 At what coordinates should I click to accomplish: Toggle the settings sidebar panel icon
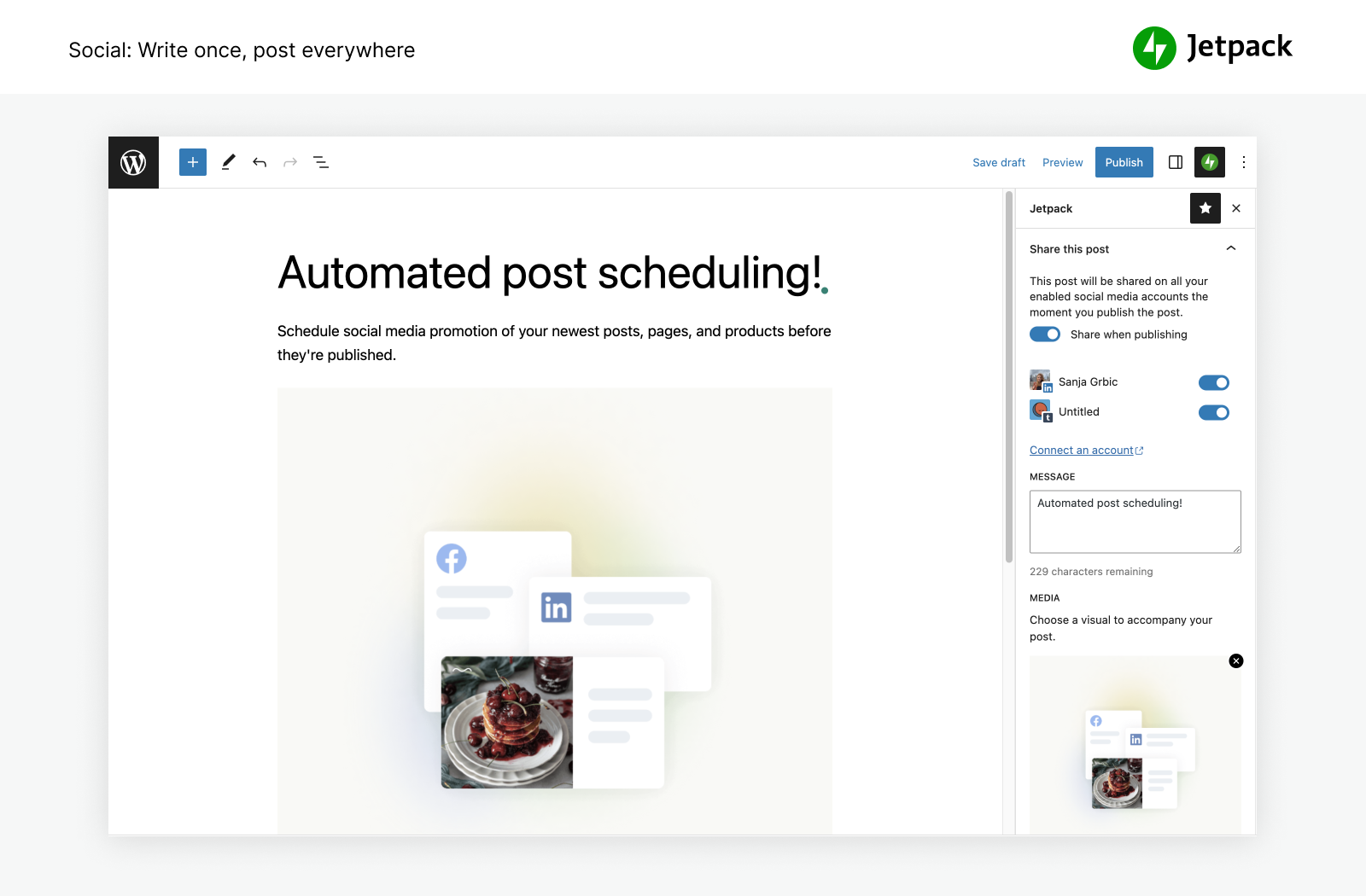(x=1176, y=162)
